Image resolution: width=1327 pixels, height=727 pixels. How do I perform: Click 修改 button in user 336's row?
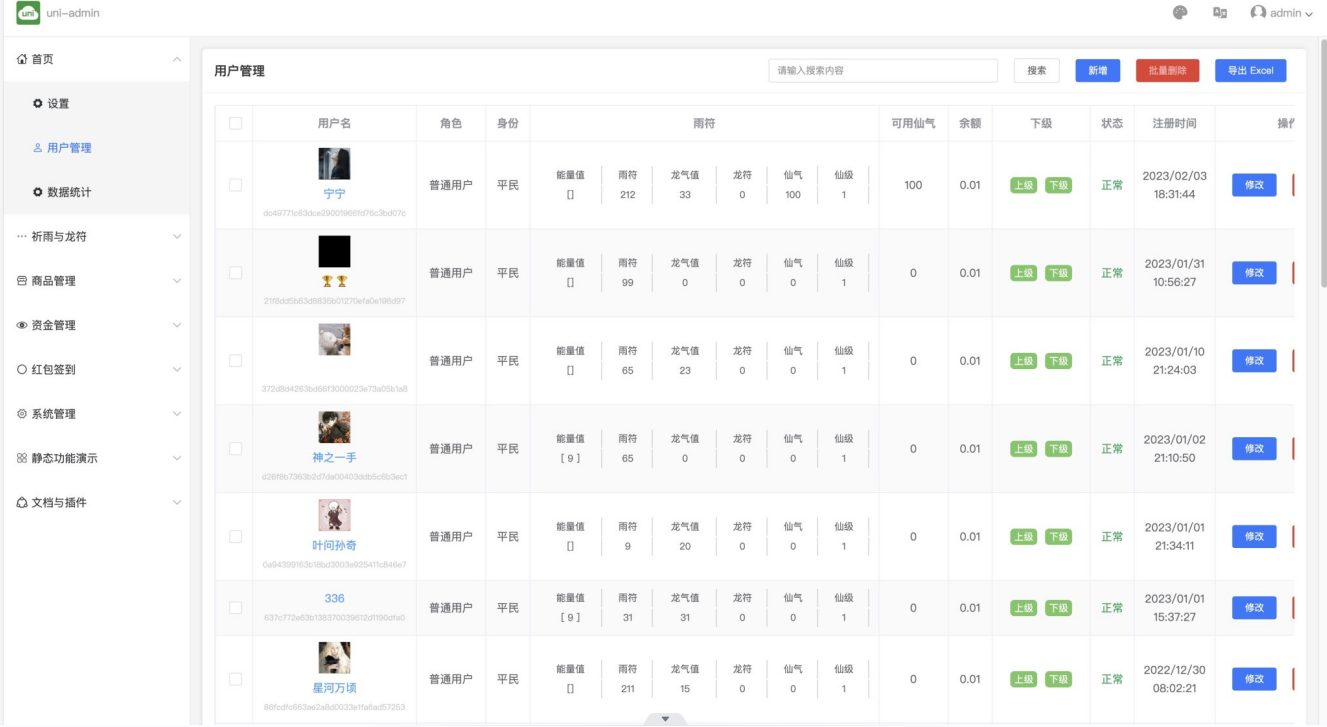coord(1254,608)
